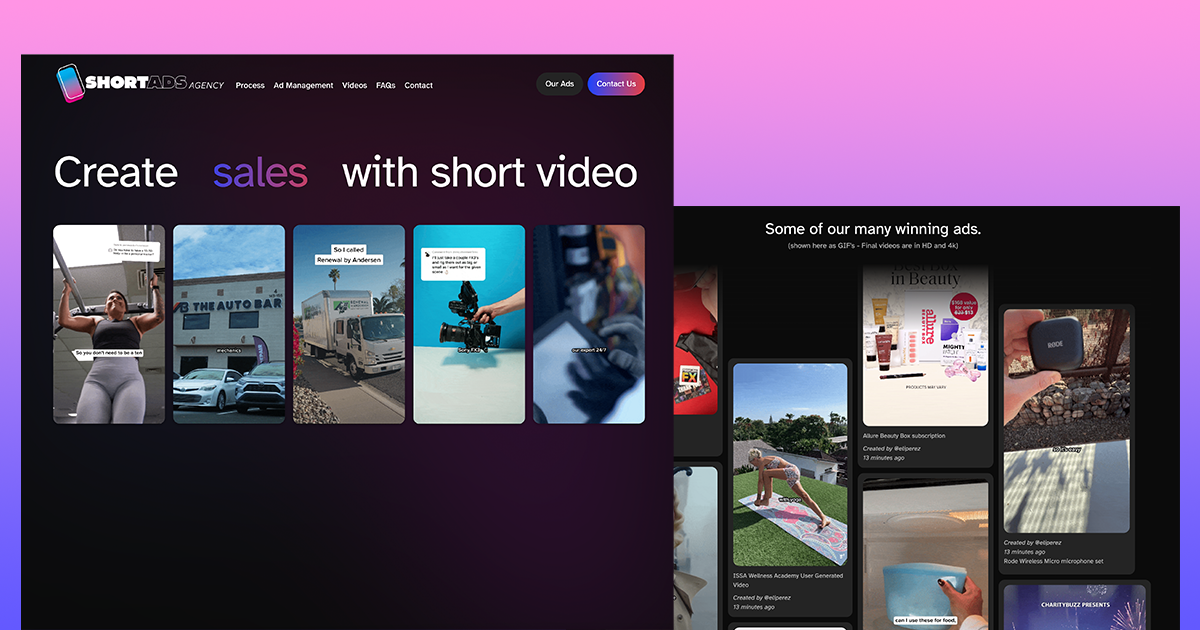
Task: Open The Auto Bar video thumbnail
Action: tap(229, 324)
